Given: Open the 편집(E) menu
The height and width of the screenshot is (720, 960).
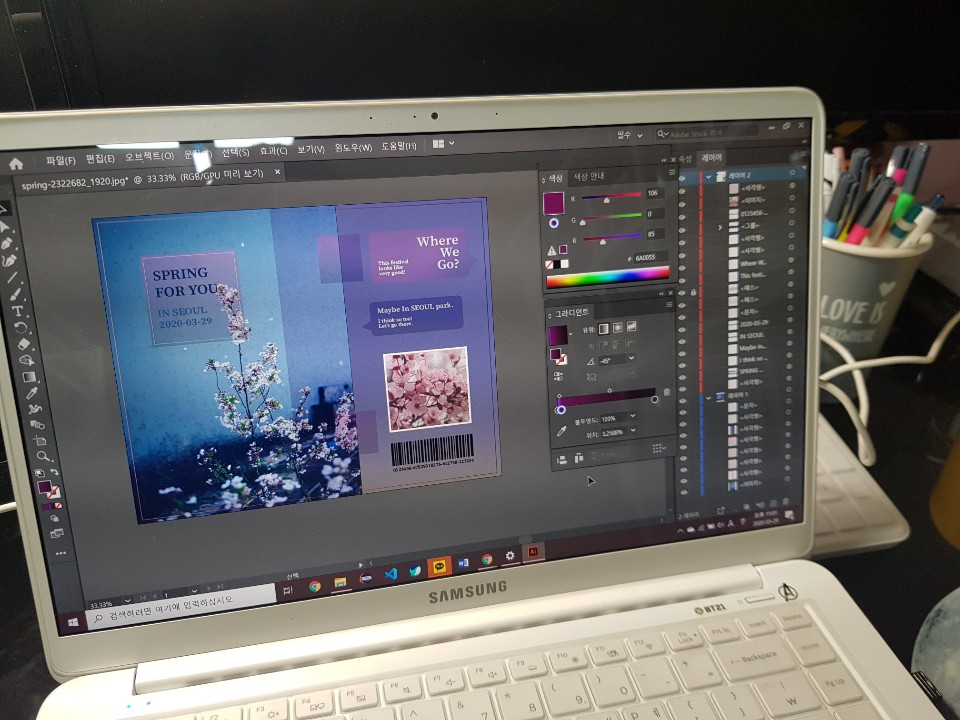Looking at the screenshot, I should pos(100,159).
